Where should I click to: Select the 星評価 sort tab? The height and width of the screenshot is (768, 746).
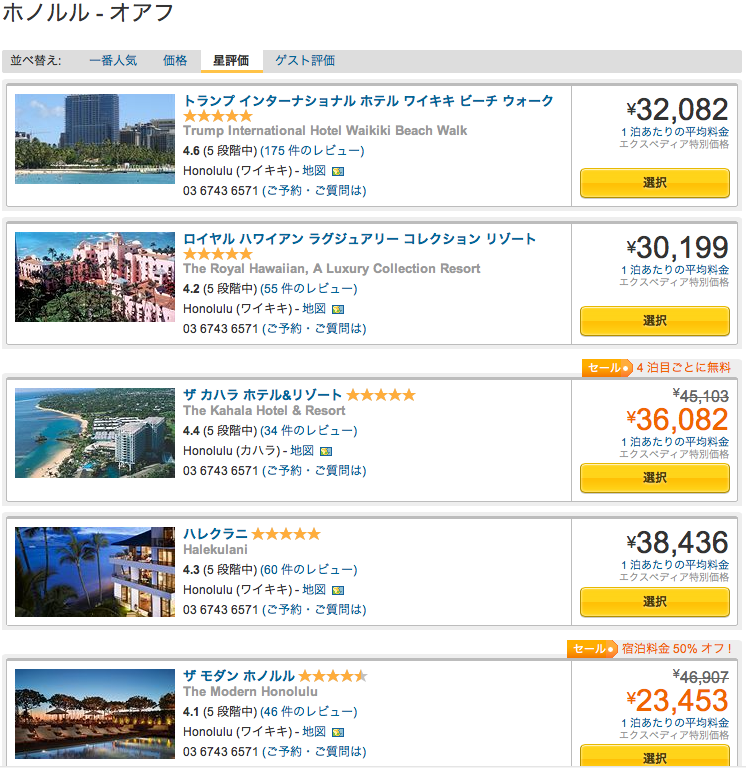(231, 61)
